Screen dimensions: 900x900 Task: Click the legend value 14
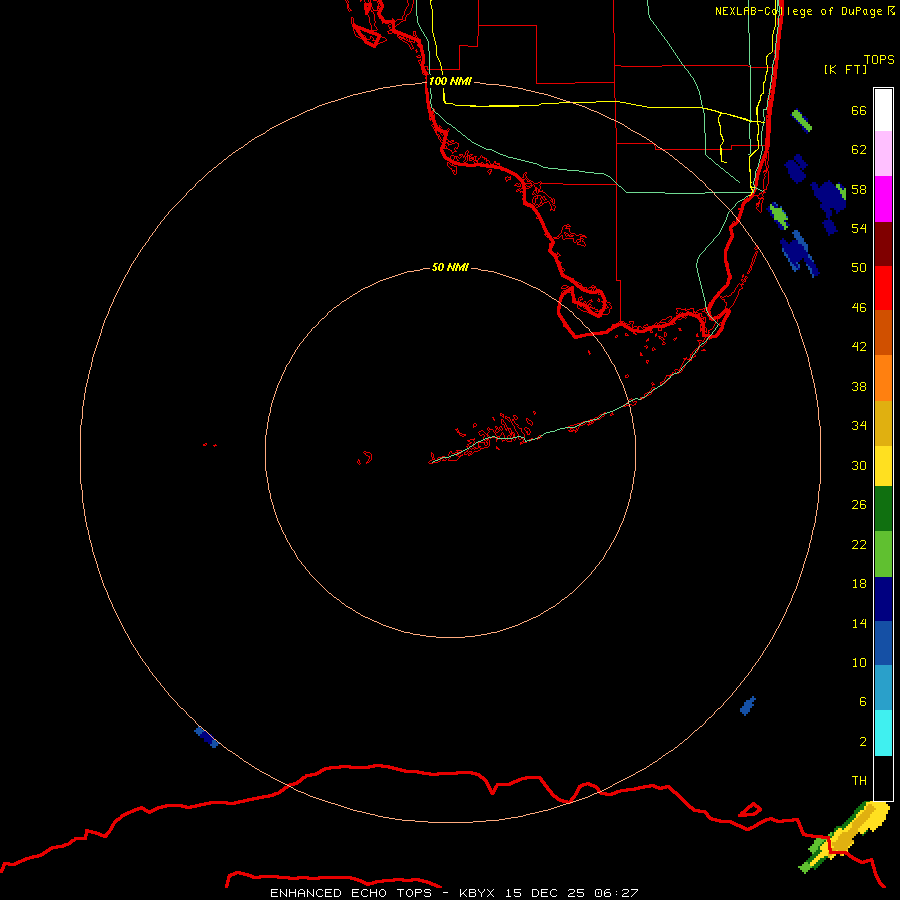[859, 623]
